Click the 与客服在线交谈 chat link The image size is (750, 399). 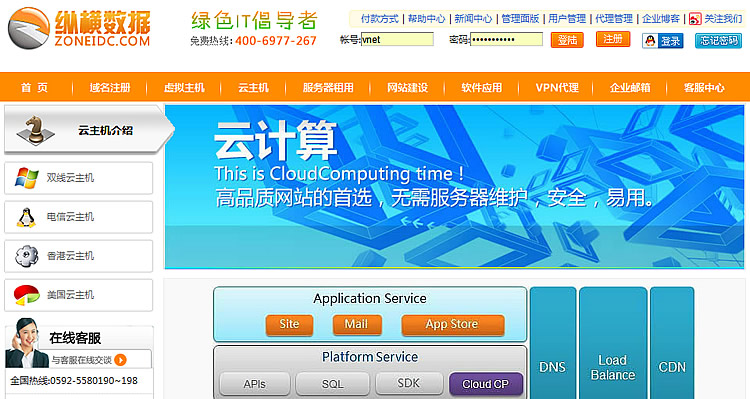click(x=82, y=360)
